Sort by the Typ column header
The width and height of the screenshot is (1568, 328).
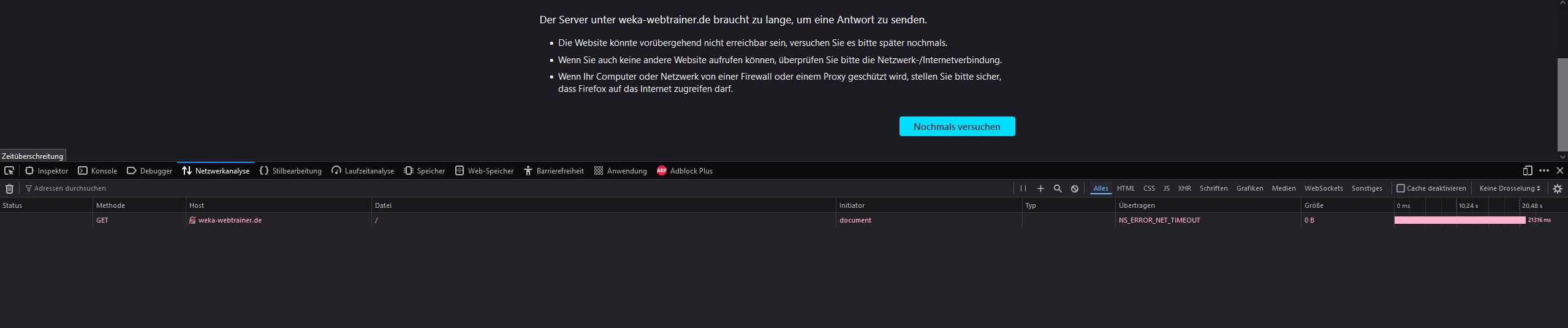1069,205
